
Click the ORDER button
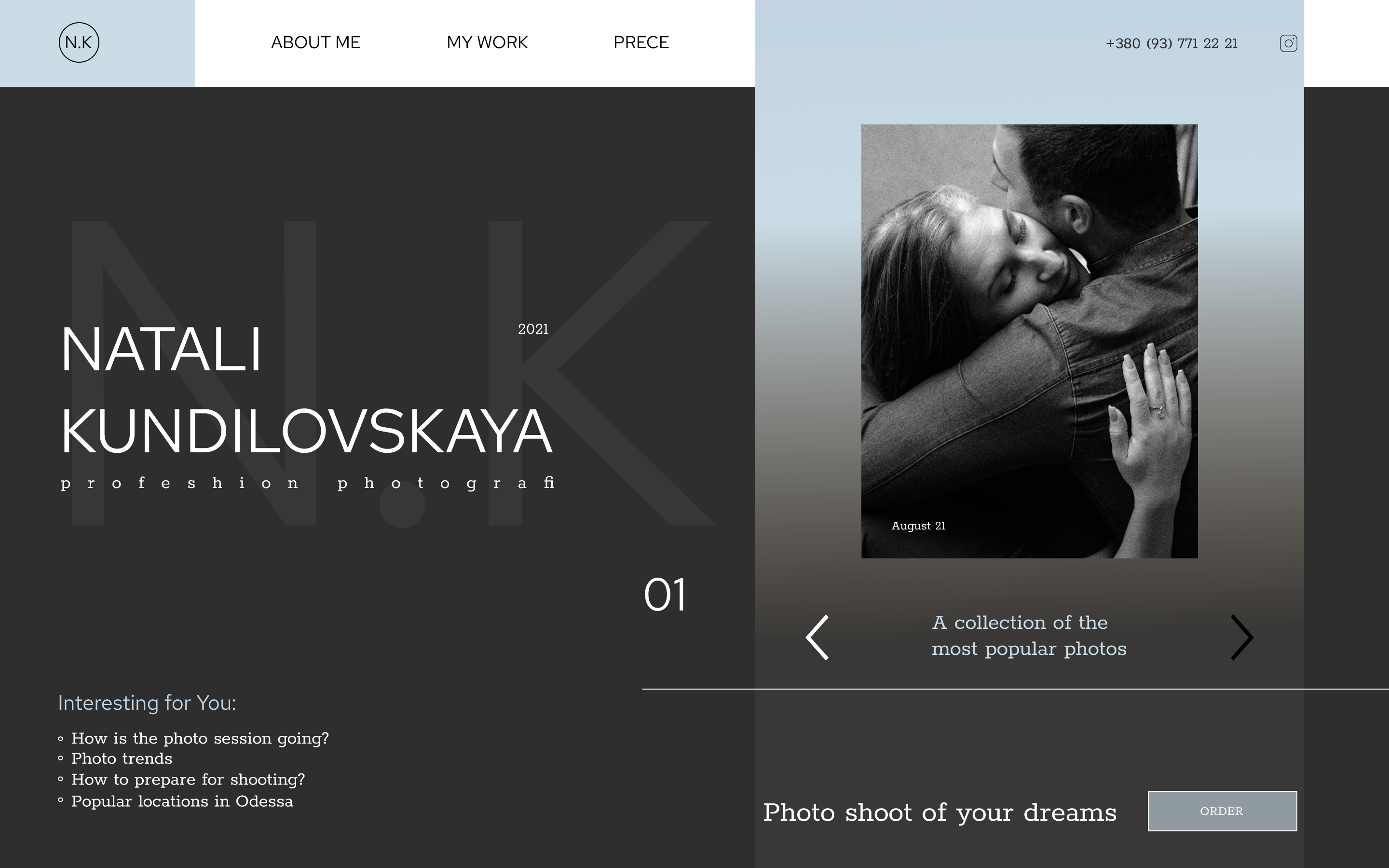pos(1222,811)
